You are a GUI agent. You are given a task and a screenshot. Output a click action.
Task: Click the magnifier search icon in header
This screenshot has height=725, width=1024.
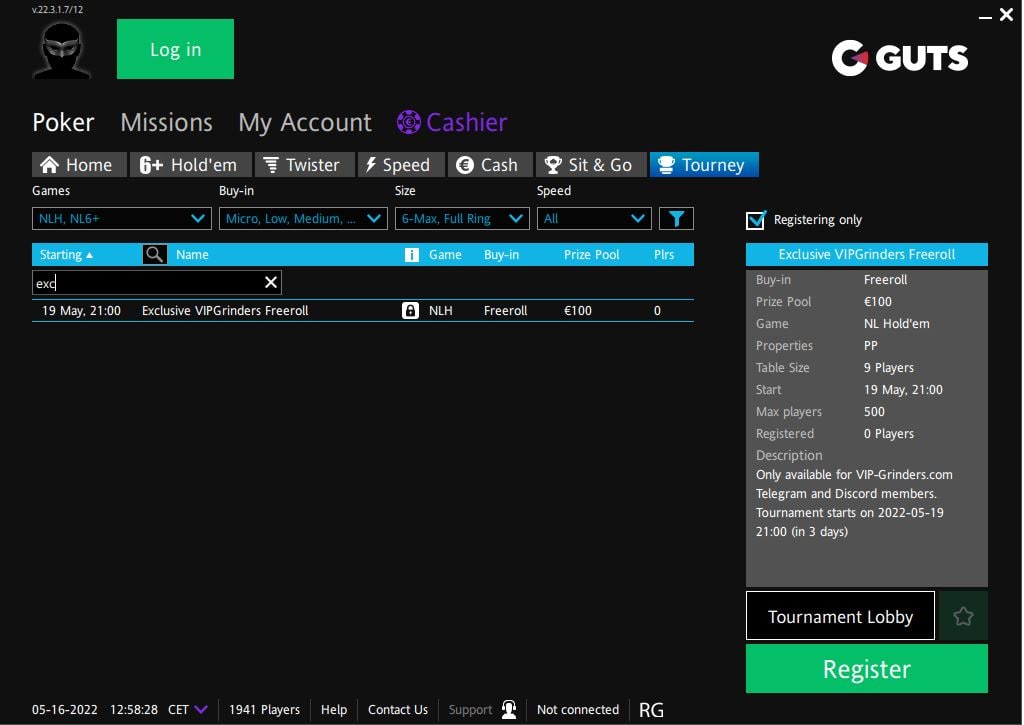click(x=154, y=254)
